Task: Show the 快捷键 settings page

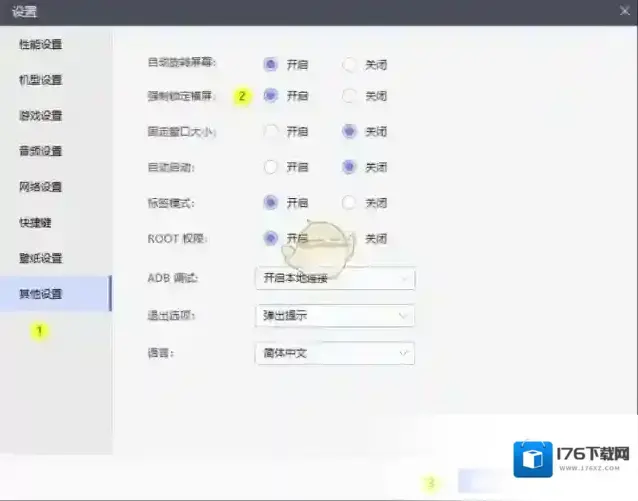Action: pos(35,223)
